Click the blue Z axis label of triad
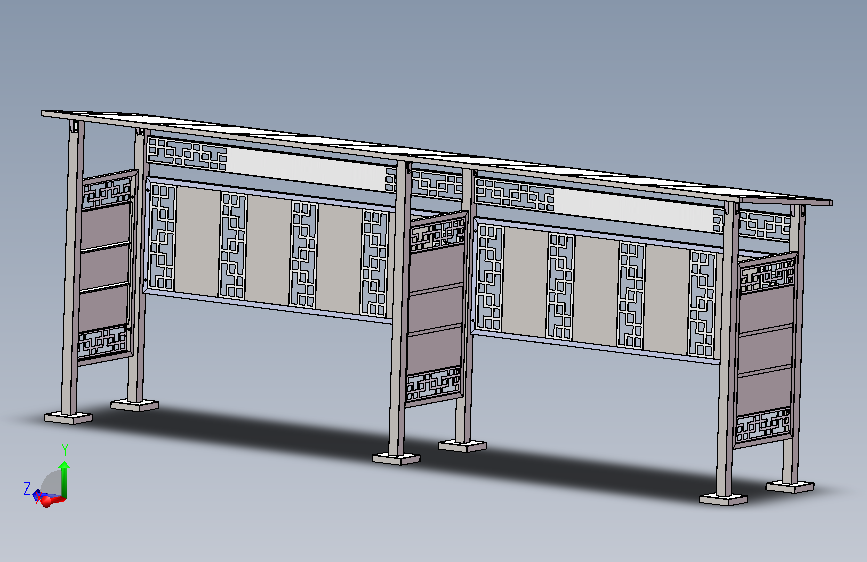The height and width of the screenshot is (562, 867). (27, 488)
